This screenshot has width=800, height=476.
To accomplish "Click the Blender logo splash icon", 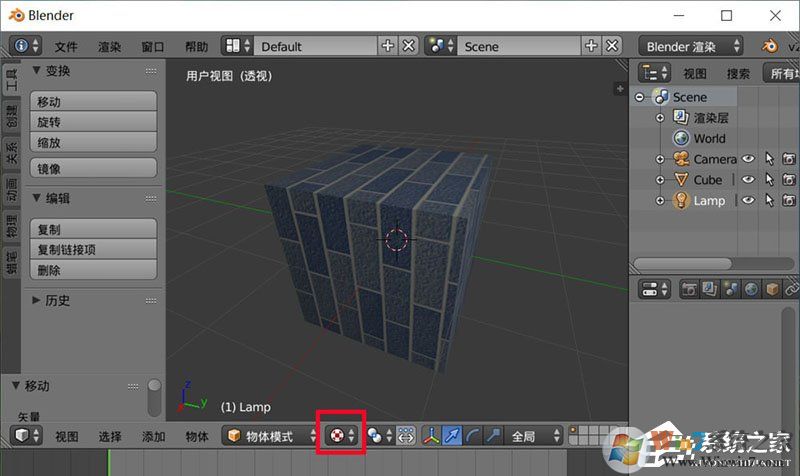I will pyautogui.click(x=769, y=46).
